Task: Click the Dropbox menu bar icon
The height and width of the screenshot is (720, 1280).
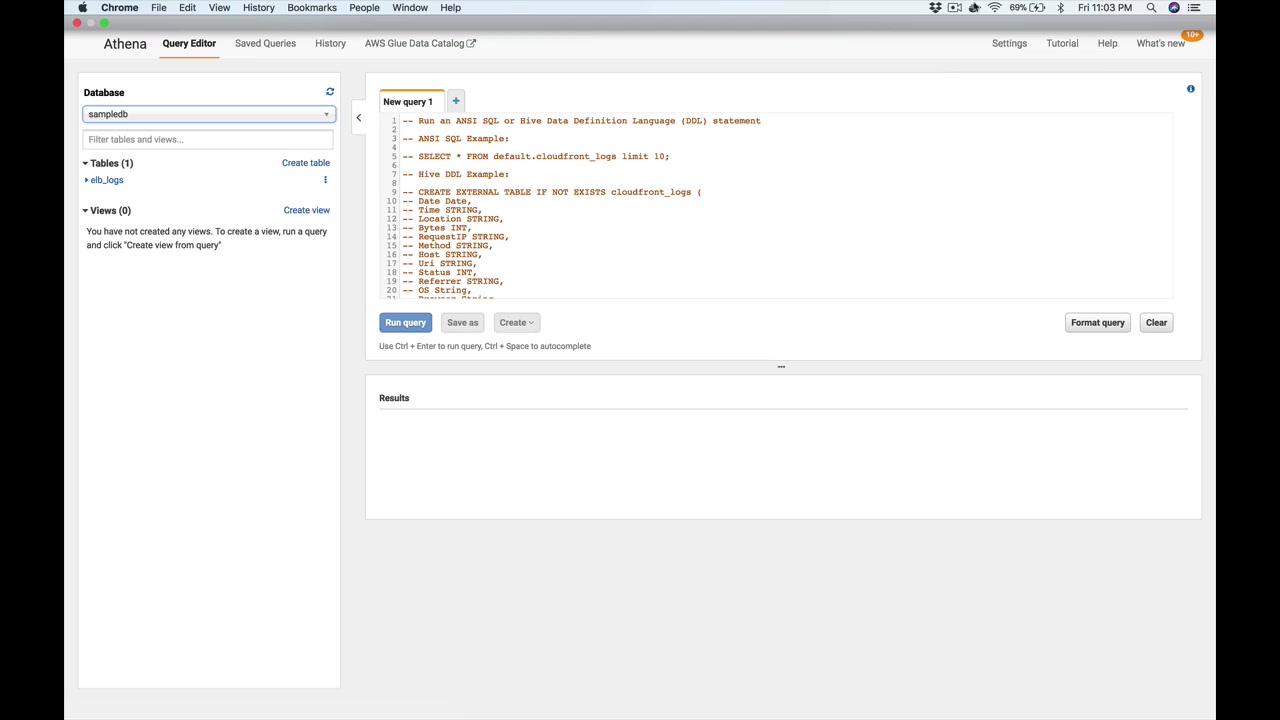Action: 935,8
